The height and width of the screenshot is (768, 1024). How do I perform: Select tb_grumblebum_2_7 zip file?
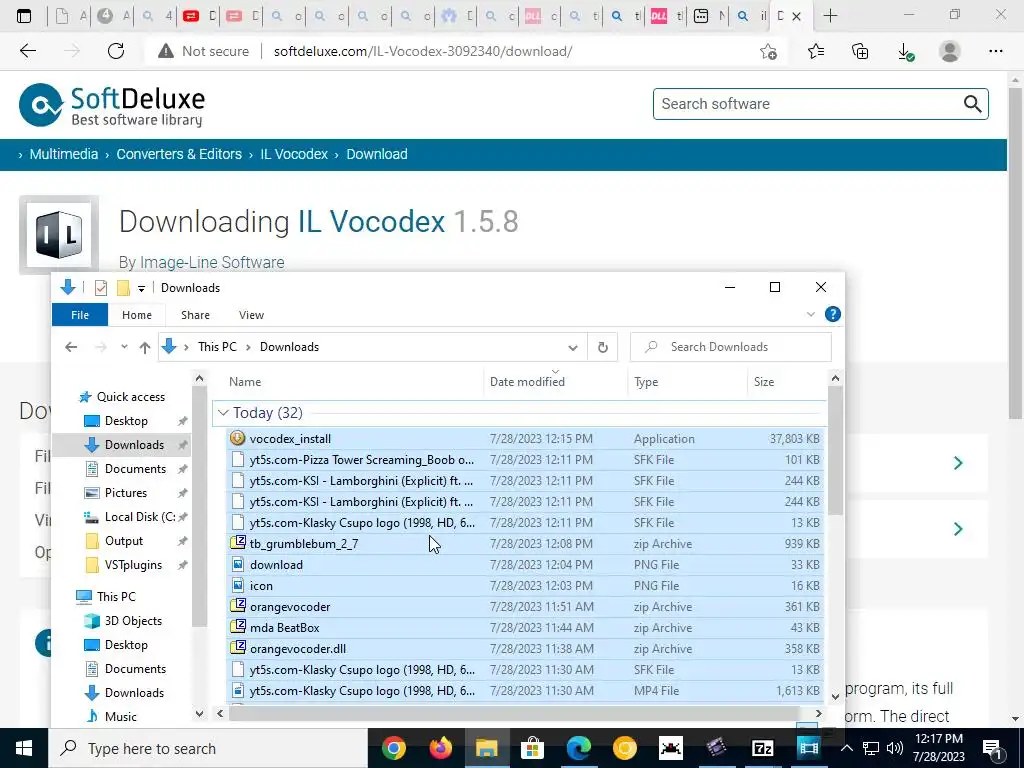pyautogui.click(x=525, y=544)
